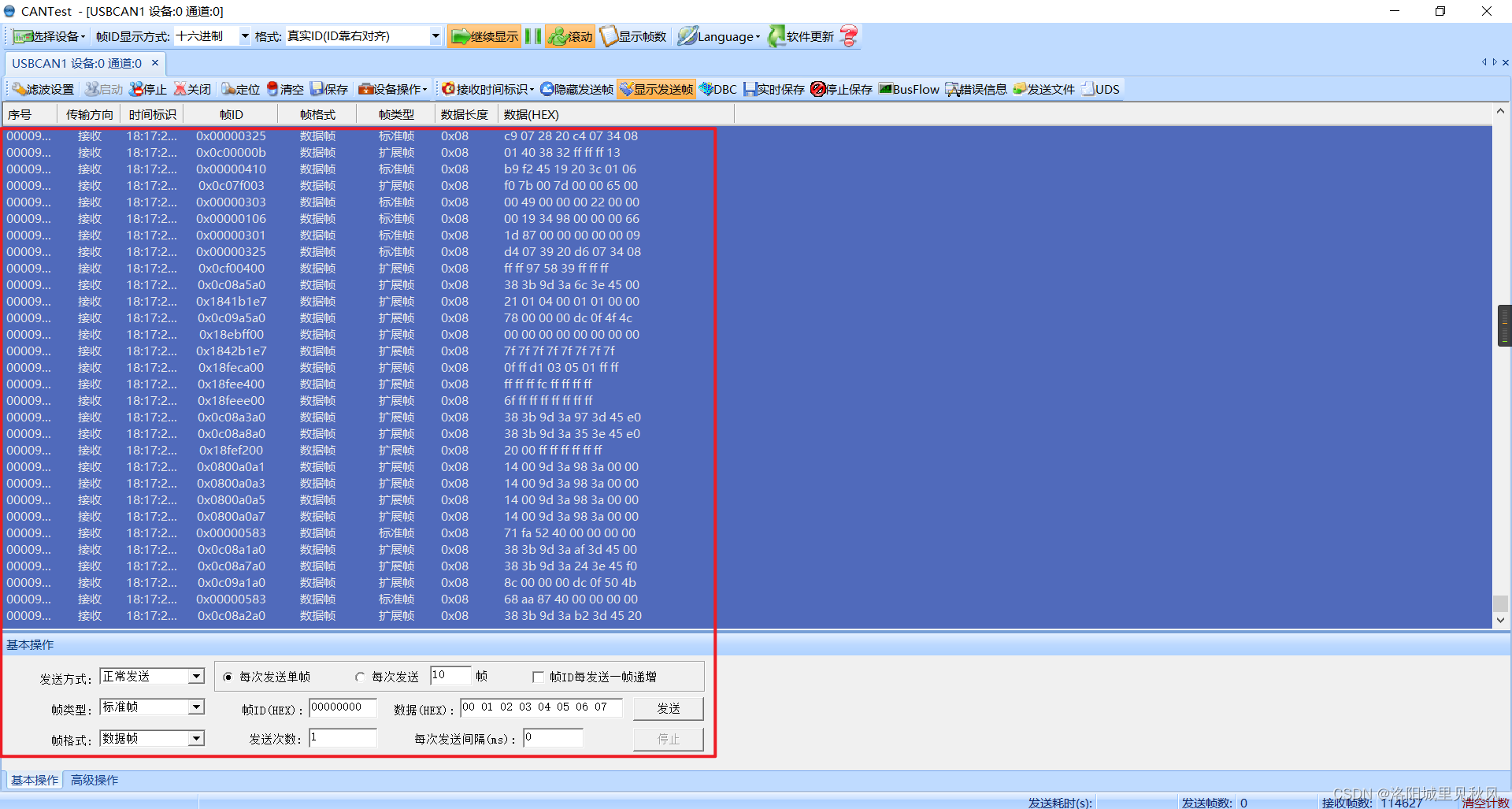Viewport: 1512px width, 809px height.
Task: Open 滤波设置 filter settings
Action: click(x=43, y=89)
